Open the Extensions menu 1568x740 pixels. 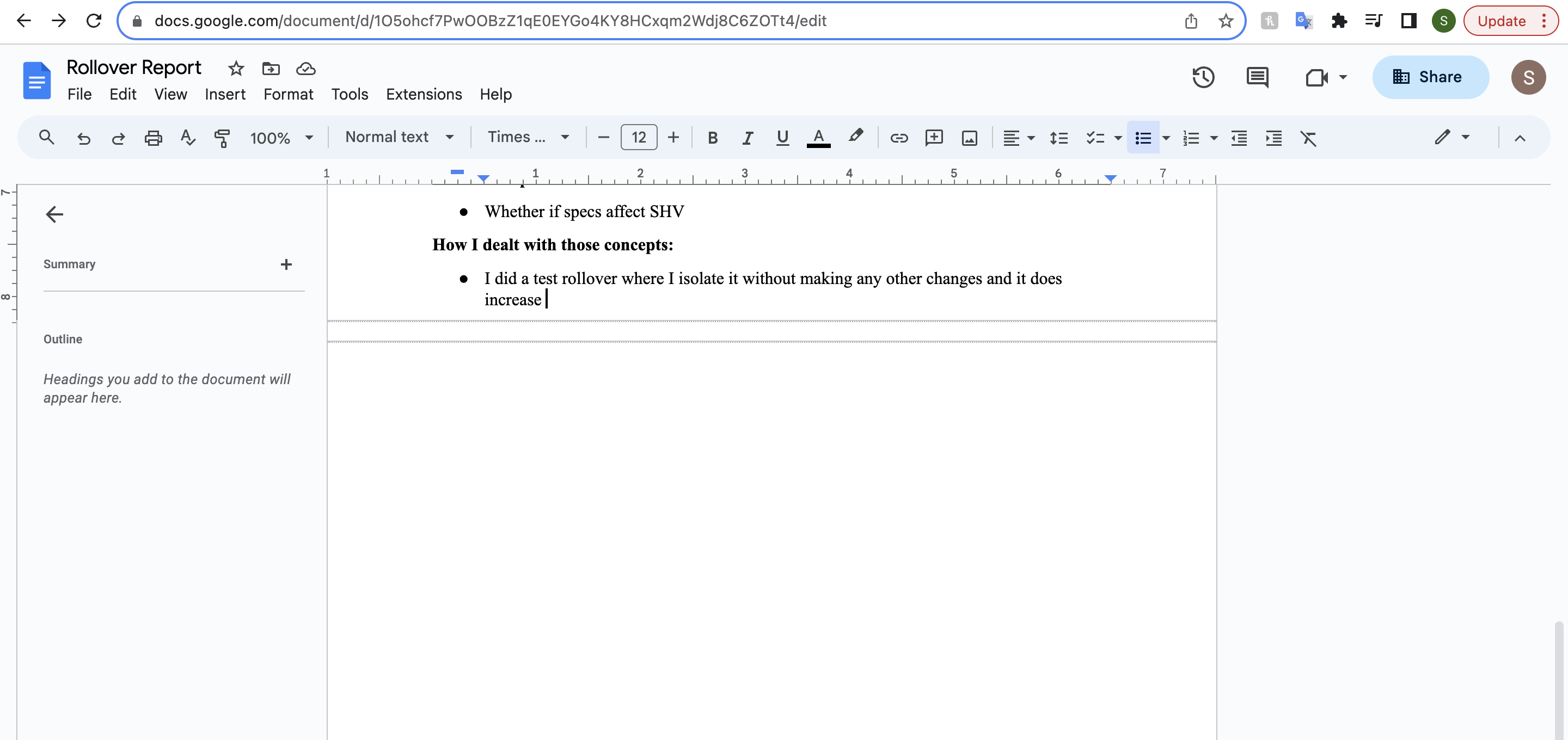[x=424, y=94]
